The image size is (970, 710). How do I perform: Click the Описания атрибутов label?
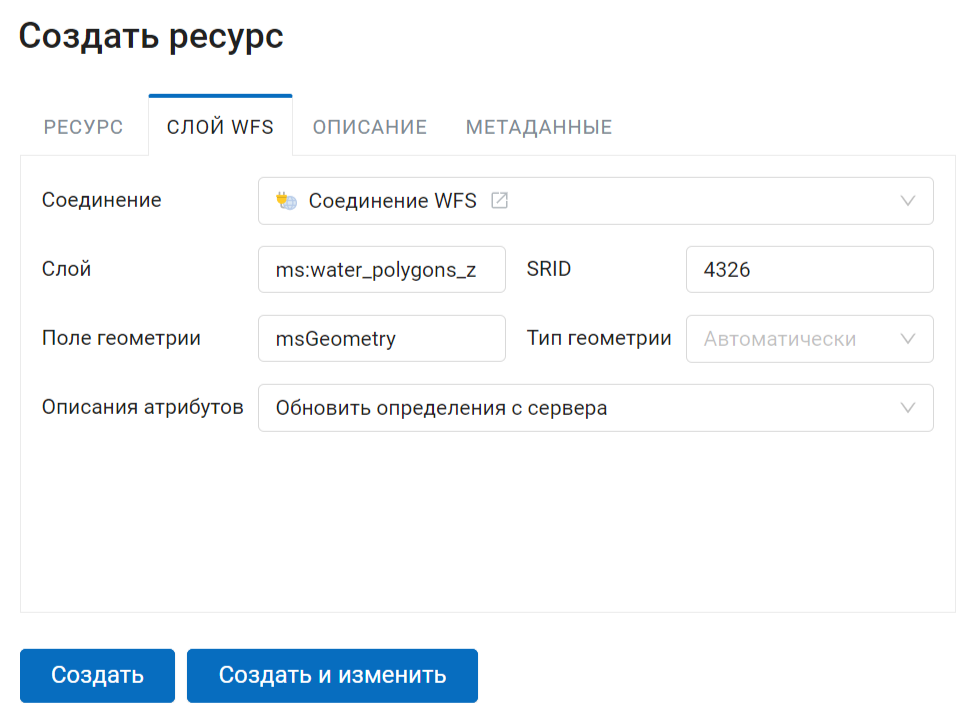143,407
